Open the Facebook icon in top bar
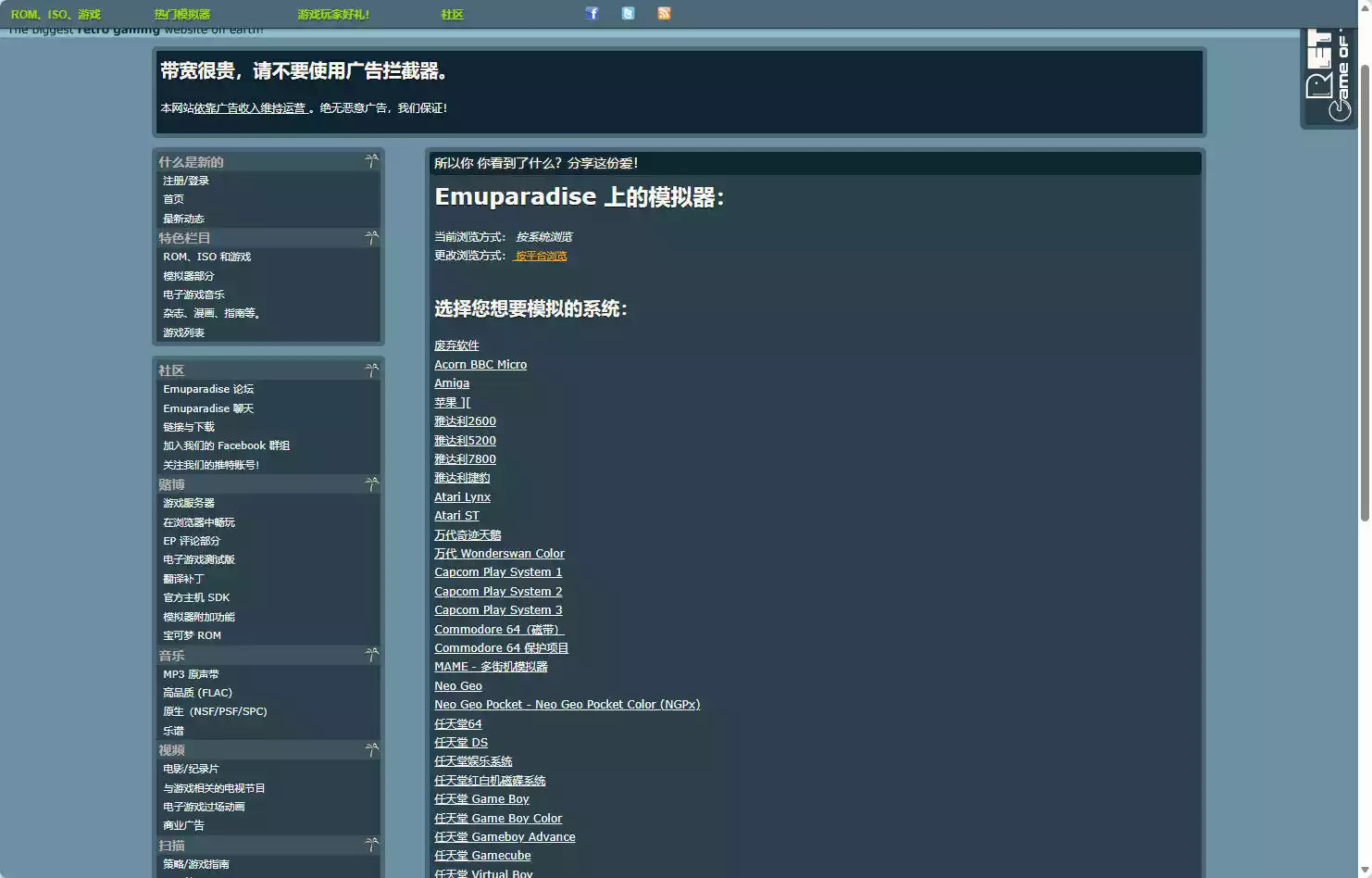Image resolution: width=1372 pixels, height=878 pixels. pyautogui.click(x=592, y=13)
